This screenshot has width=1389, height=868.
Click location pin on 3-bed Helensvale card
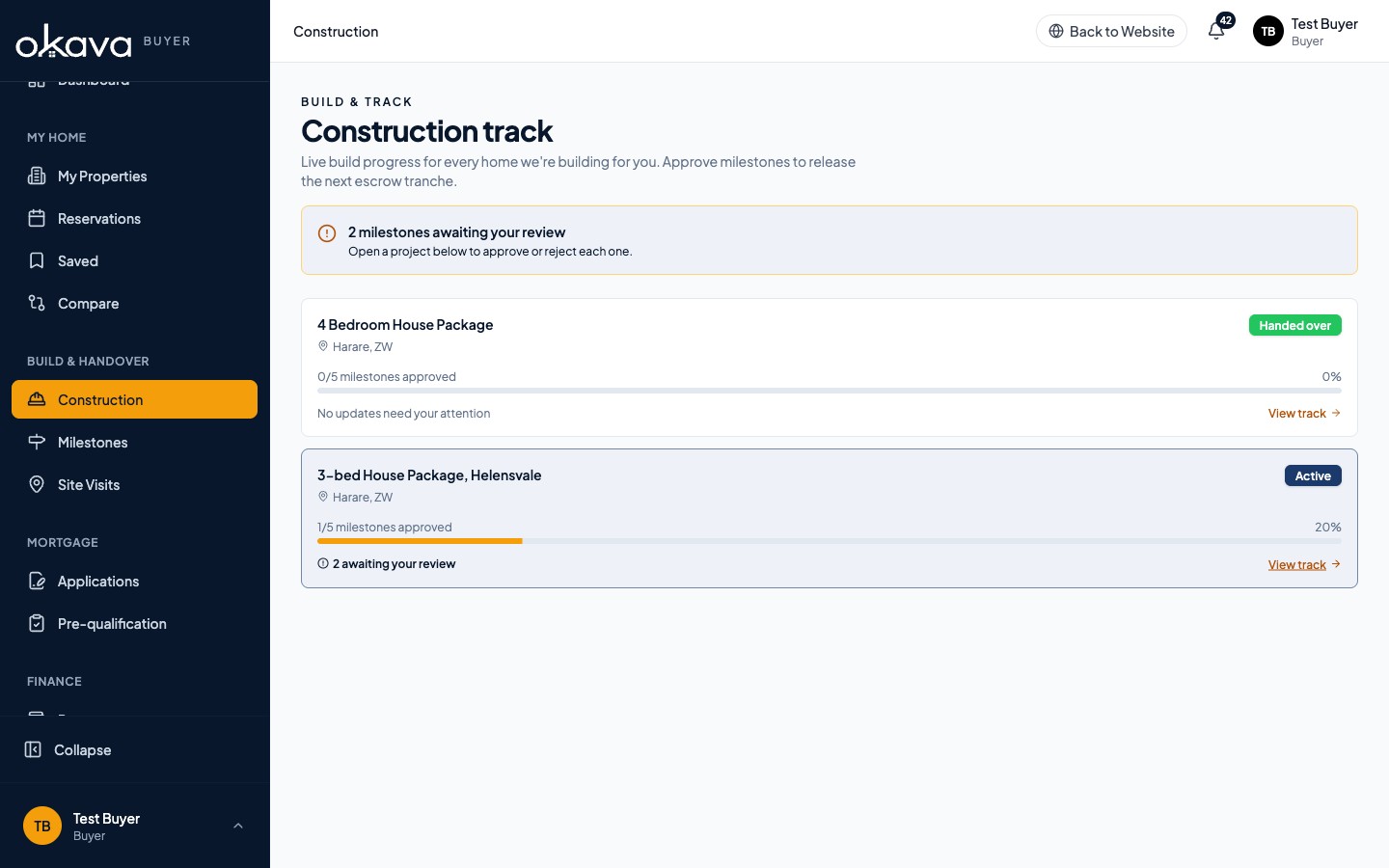point(323,497)
